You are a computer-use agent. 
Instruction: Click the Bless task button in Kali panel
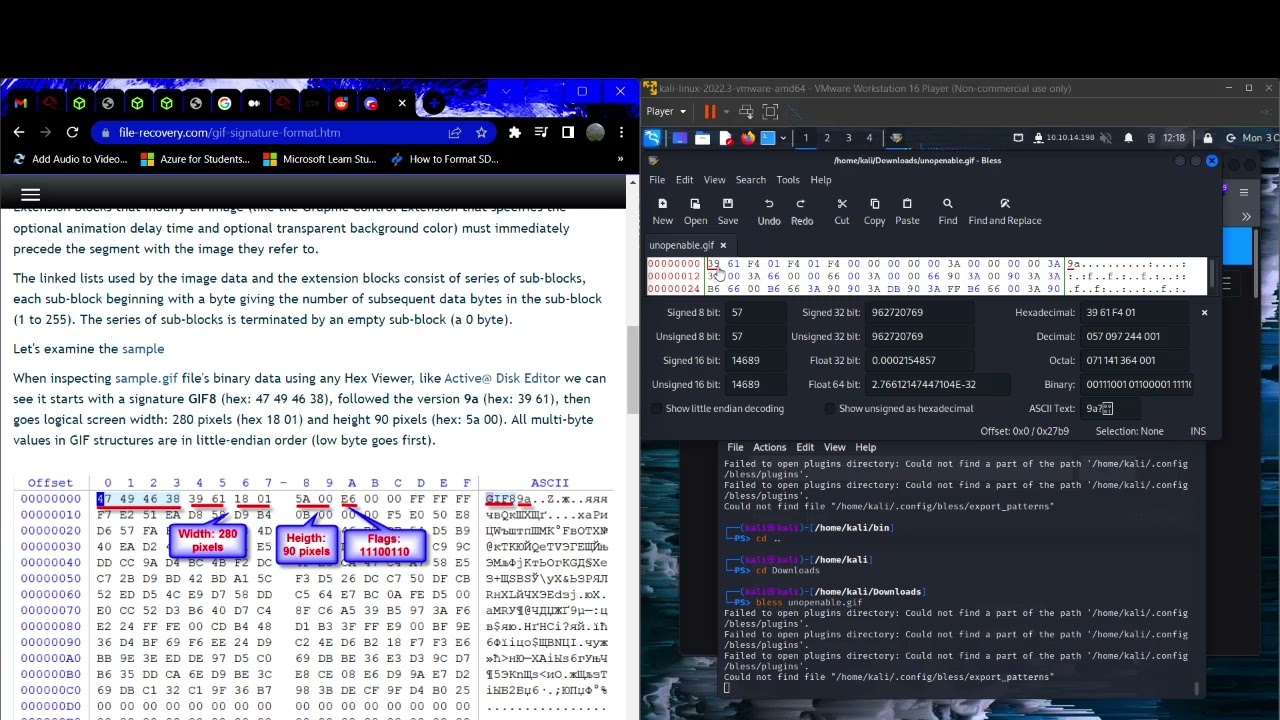(895, 138)
